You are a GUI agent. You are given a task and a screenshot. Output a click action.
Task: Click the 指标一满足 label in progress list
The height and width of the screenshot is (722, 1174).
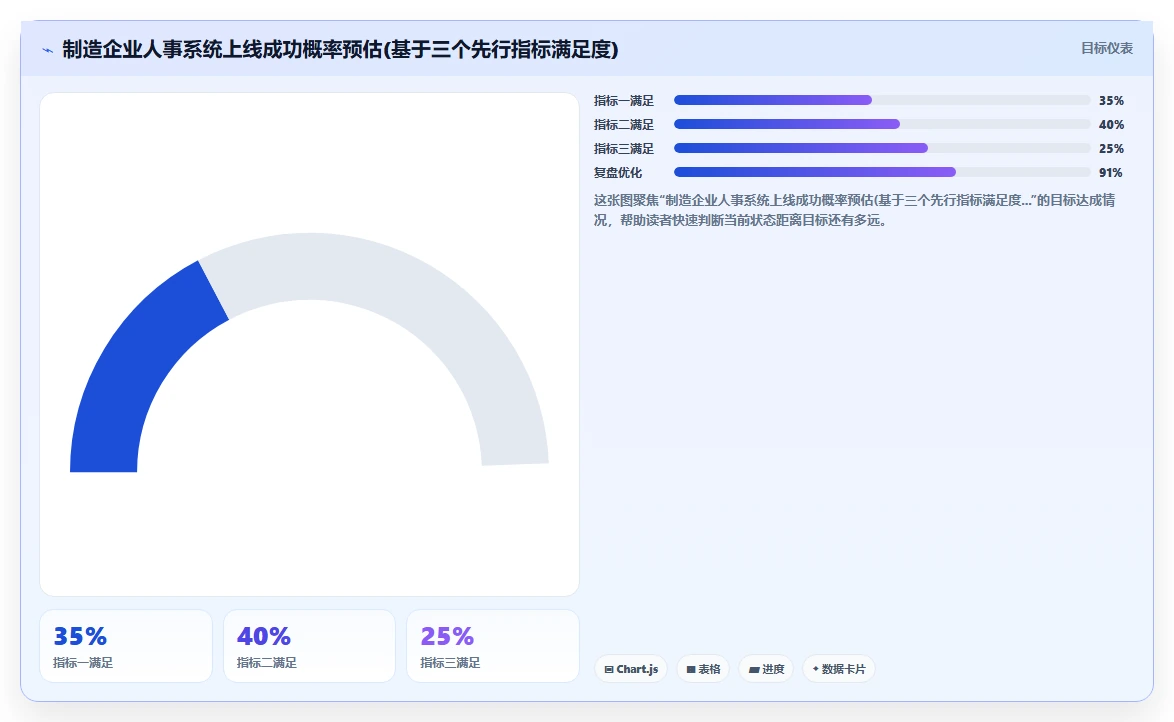[624, 100]
